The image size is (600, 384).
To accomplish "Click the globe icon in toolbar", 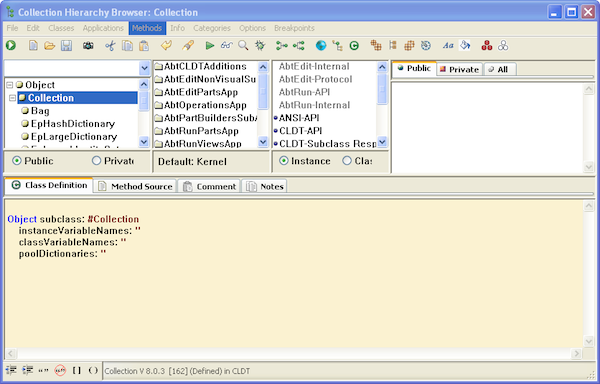I will point(321,46).
